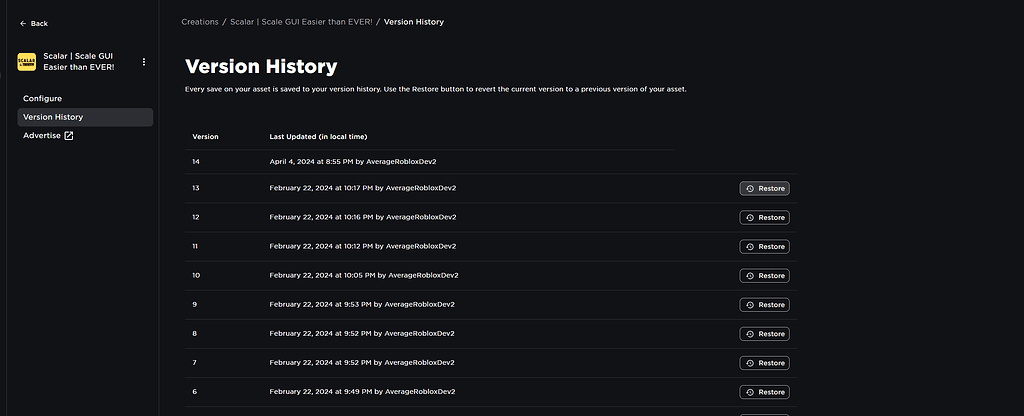This screenshot has width=1024, height=416.
Task: Click the restore clock icon for version 9
Action: [750, 305]
